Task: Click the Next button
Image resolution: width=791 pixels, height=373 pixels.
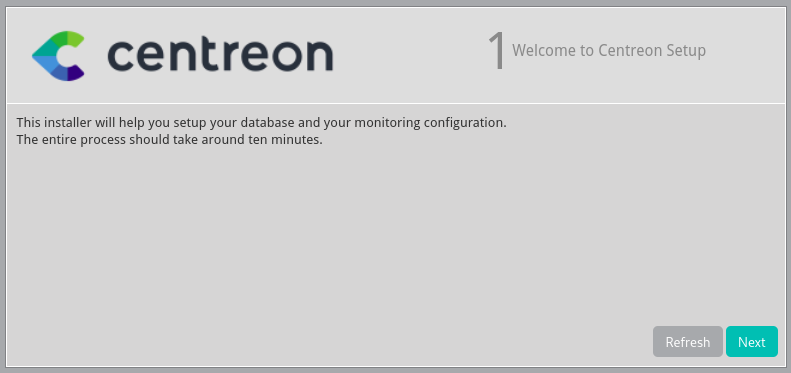Action: [x=752, y=342]
